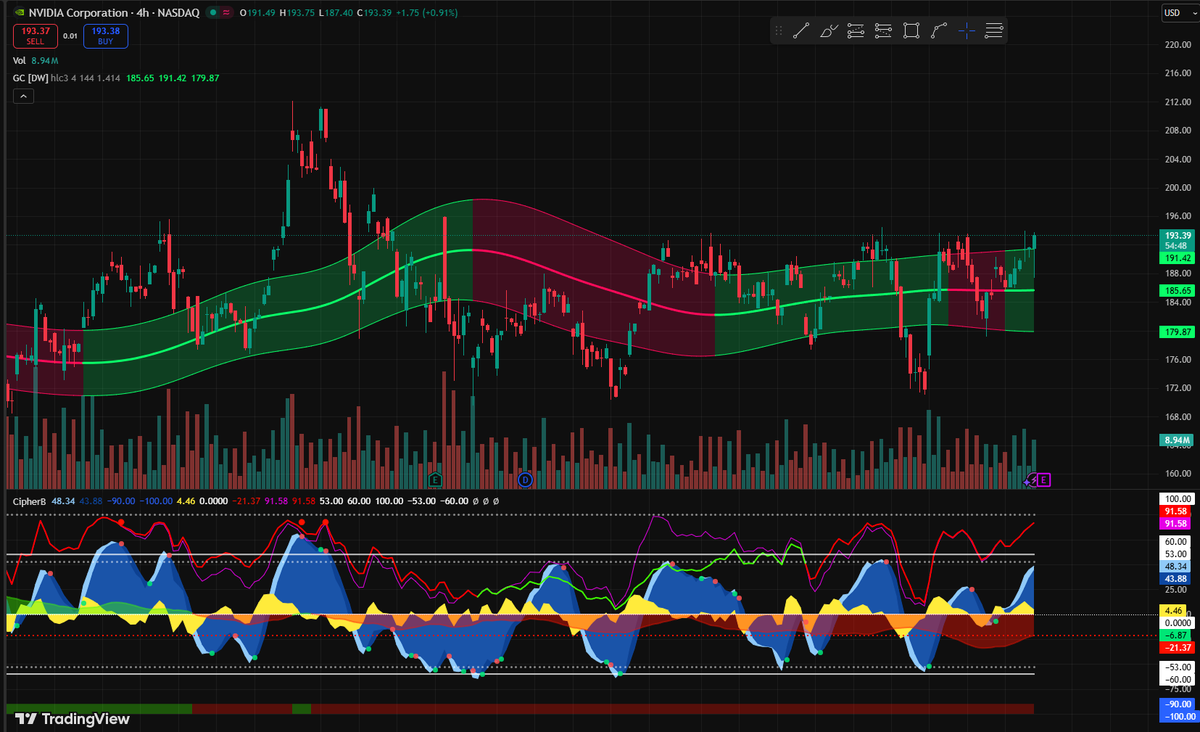Screen dimensions: 1200x732
Task: Select the Path drawing tool
Action: coord(938,31)
